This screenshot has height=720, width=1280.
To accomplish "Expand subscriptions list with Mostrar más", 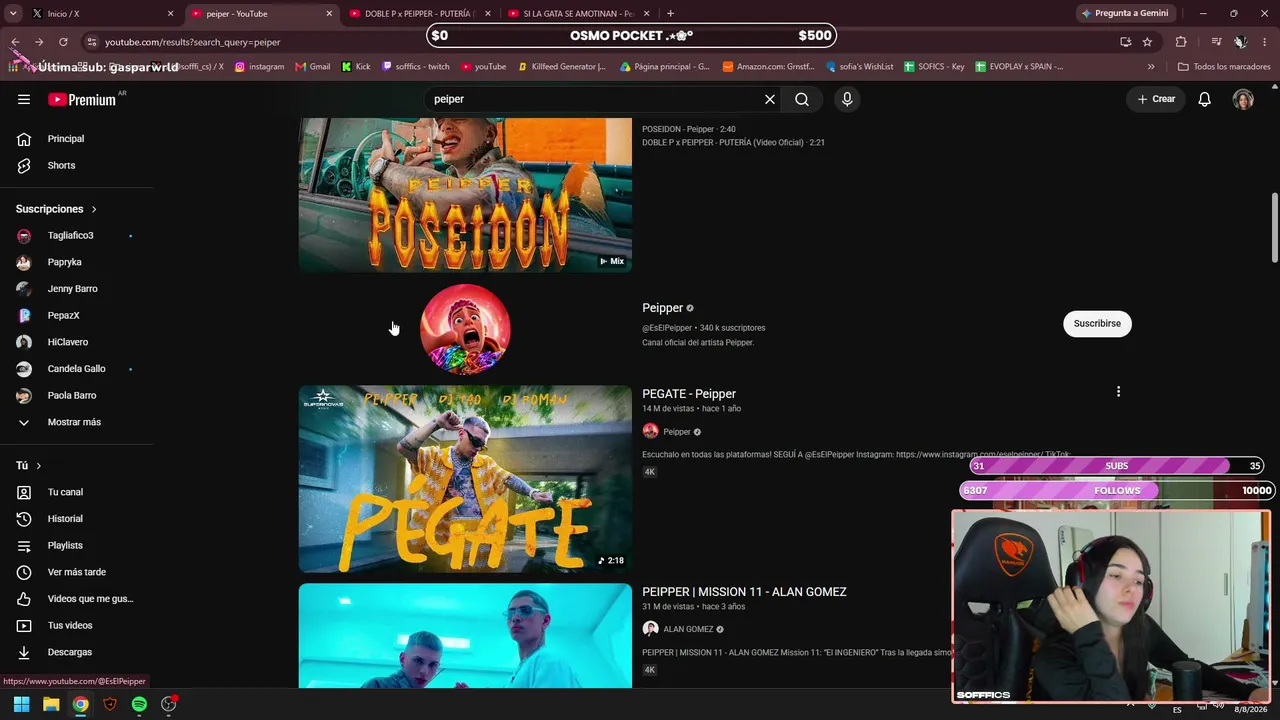I will (x=76, y=422).
